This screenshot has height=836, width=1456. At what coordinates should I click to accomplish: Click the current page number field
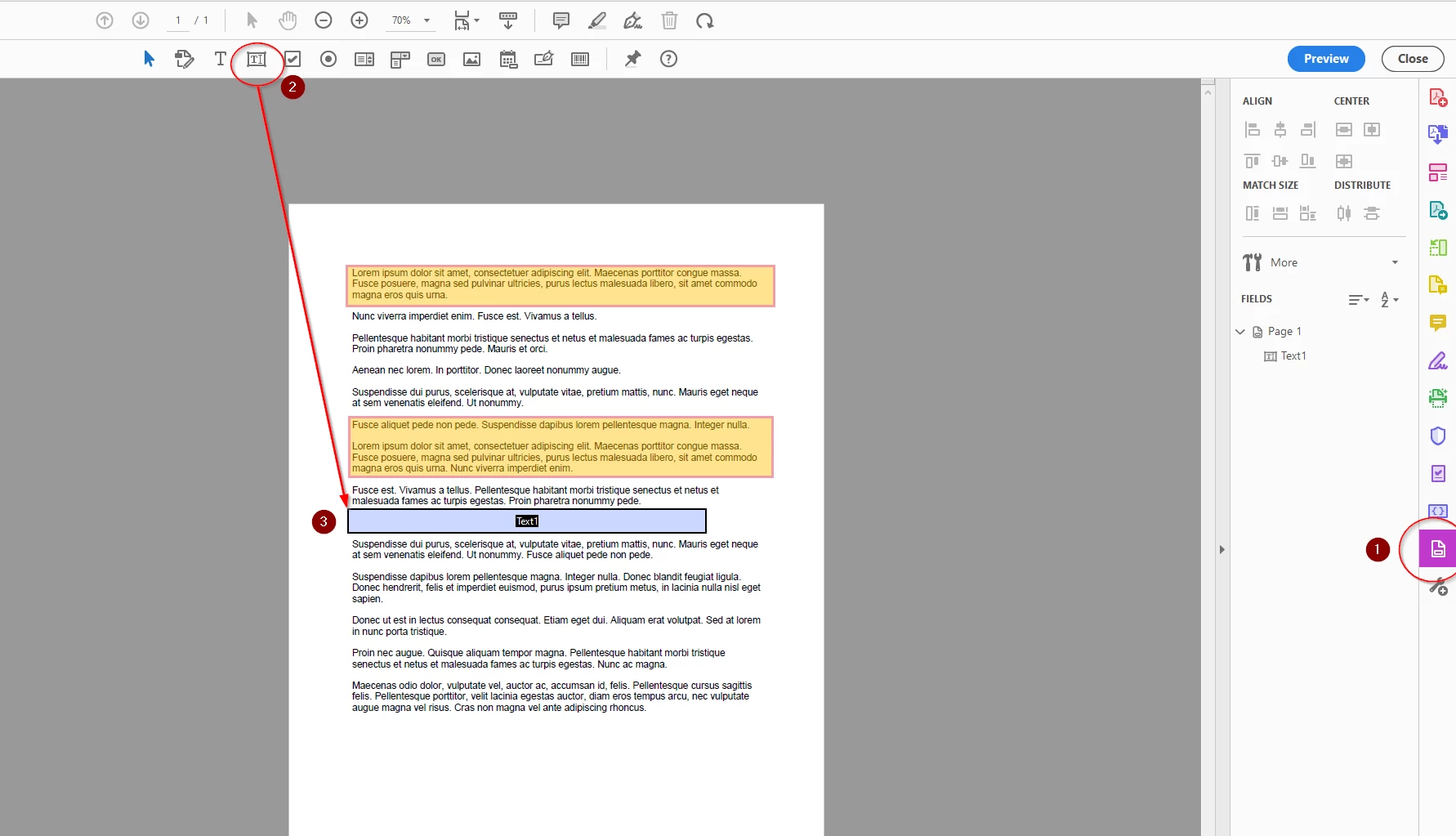[178, 20]
